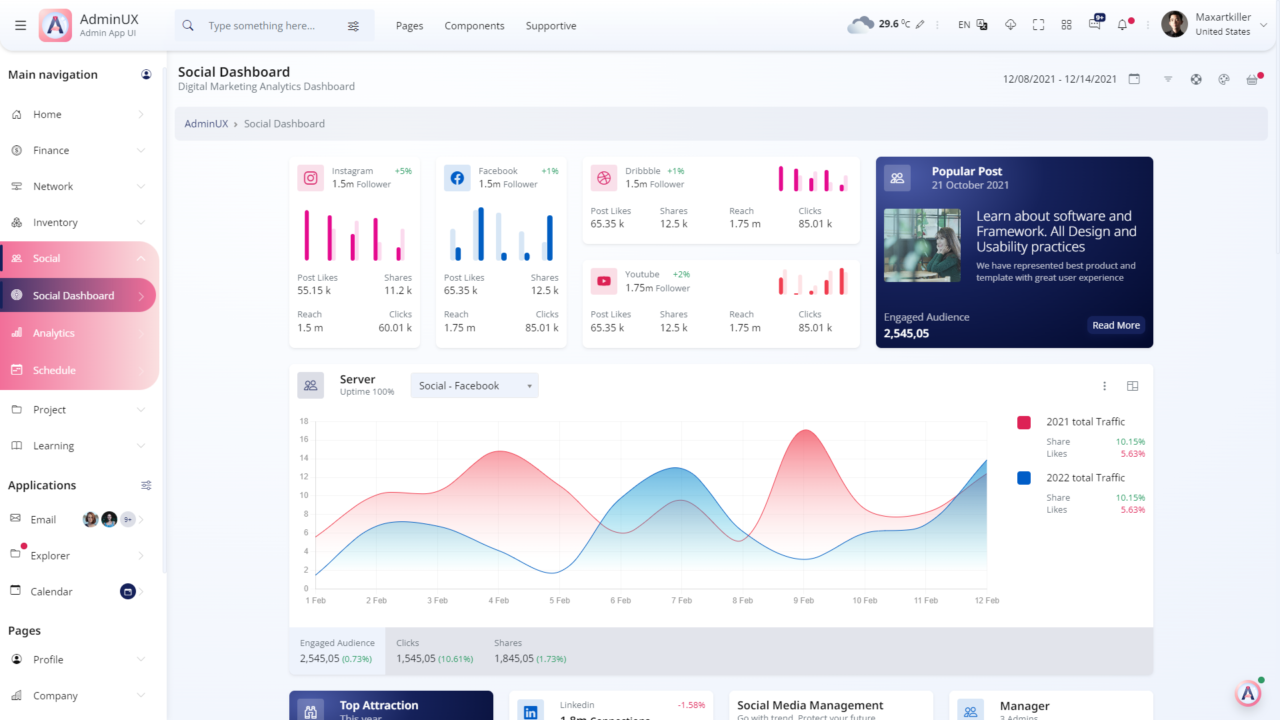The image size is (1280, 720).
Task: Open the Social - Facebook dropdown on the chart
Action: pyautogui.click(x=474, y=385)
